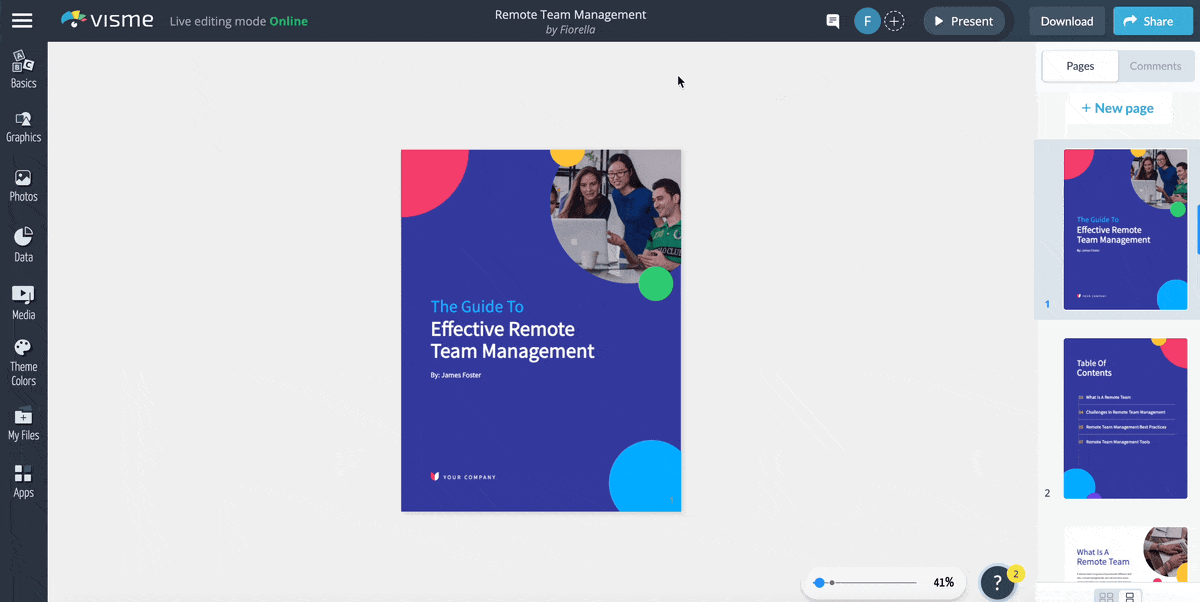Click the Present button
Screen dimensions: 1200x602
tap(963, 20)
